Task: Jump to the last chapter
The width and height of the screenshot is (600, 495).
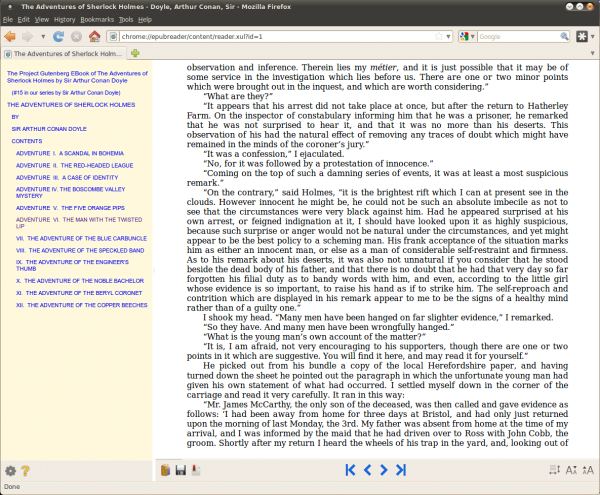Action: pos(401,470)
